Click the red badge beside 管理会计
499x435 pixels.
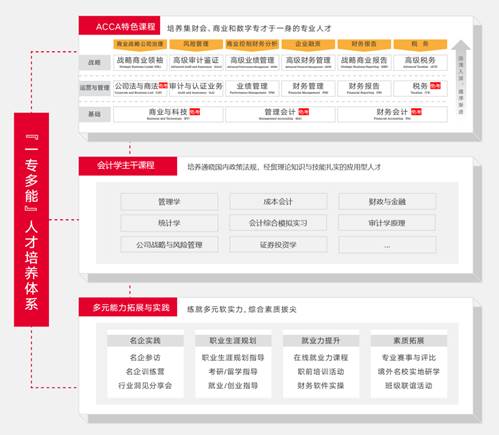click(303, 112)
